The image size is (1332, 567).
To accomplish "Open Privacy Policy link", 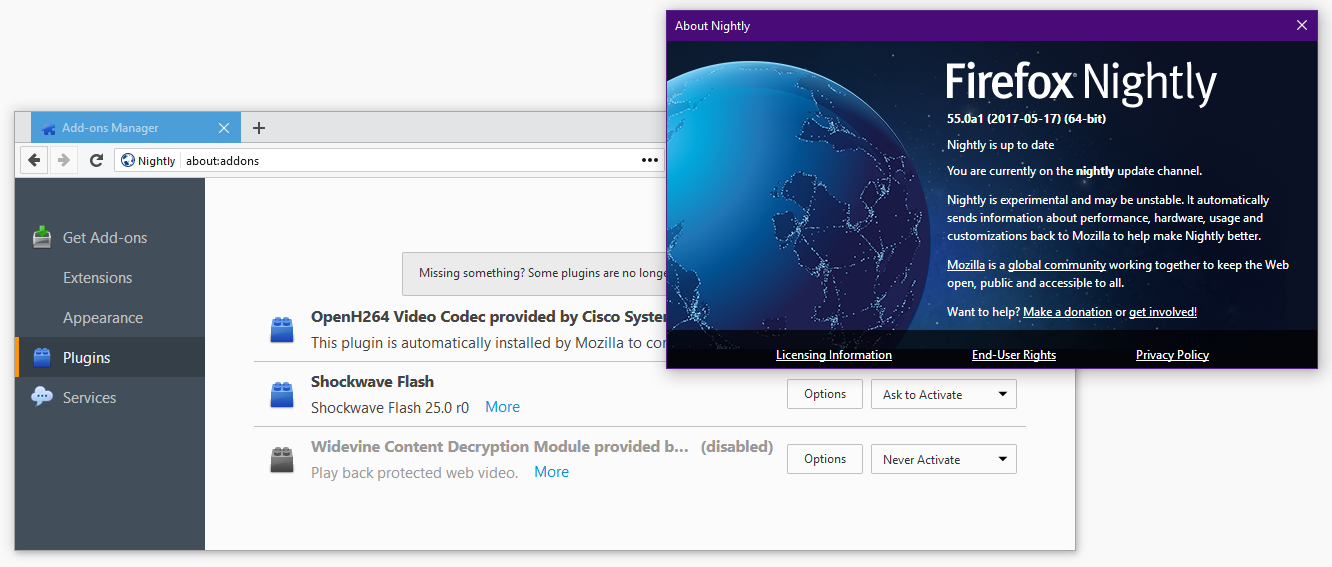I will (1172, 355).
